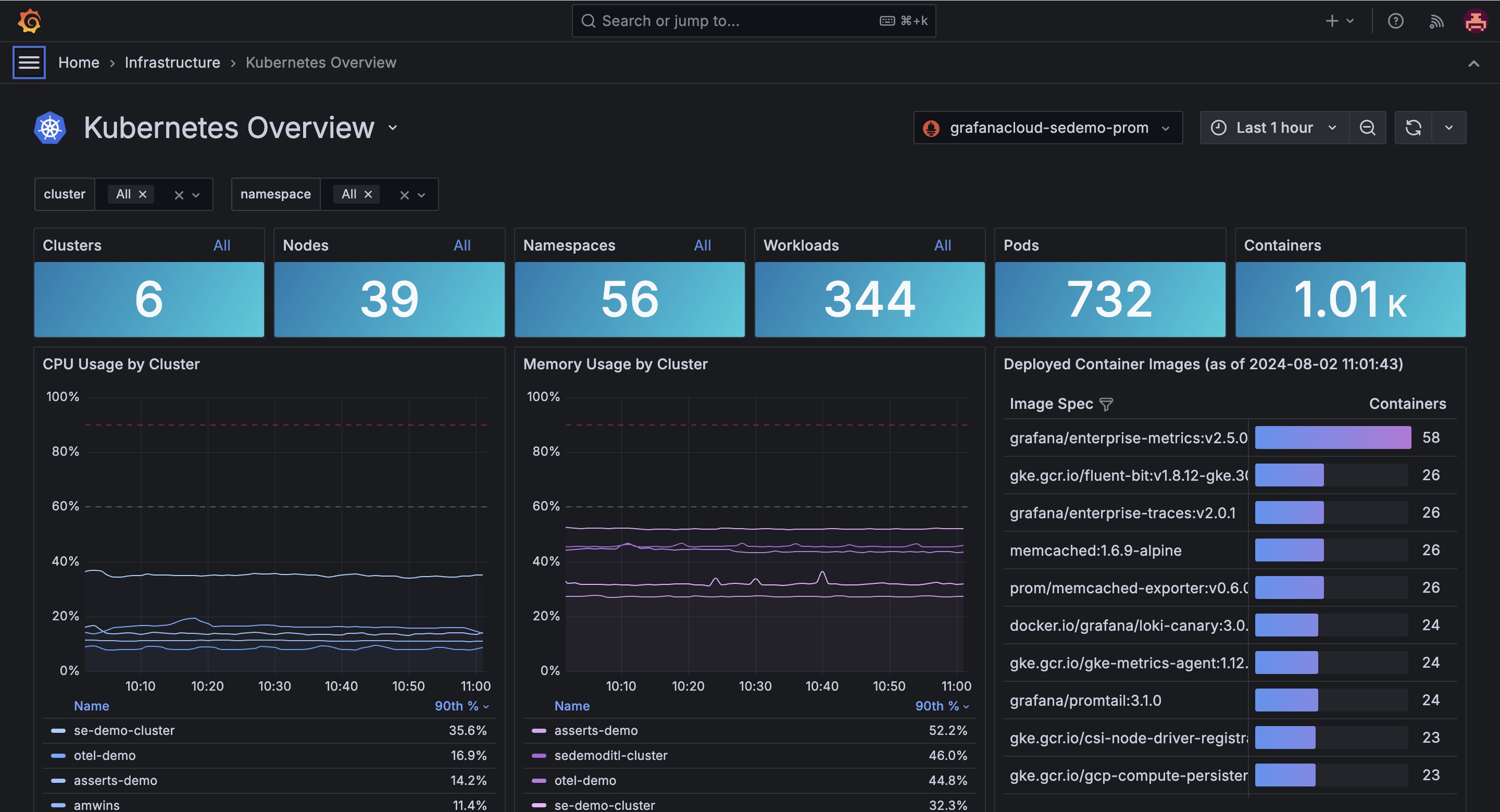This screenshot has height=812, width=1500.
Task: Toggle se-demo-cluster series in CPU legend
Action: point(124,730)
